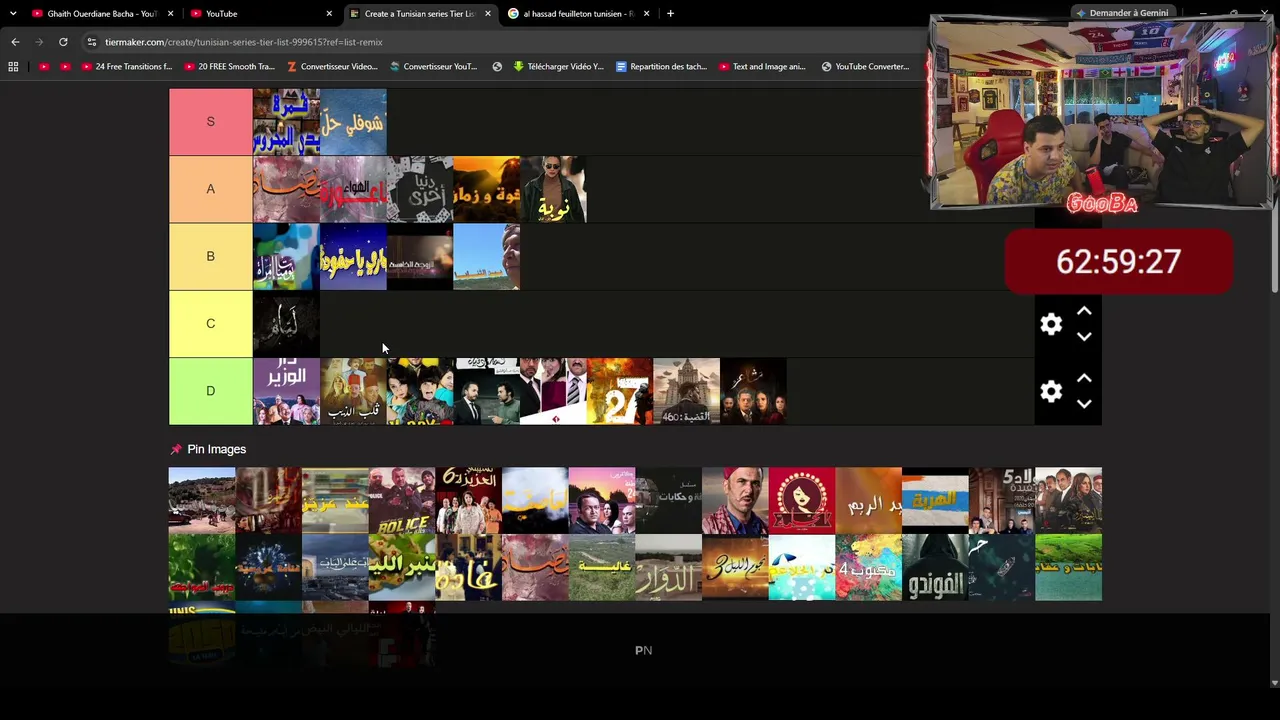Screen dimensions: 1280x720
Task: Move tier C row down
Action: [x=1084, y=337]
